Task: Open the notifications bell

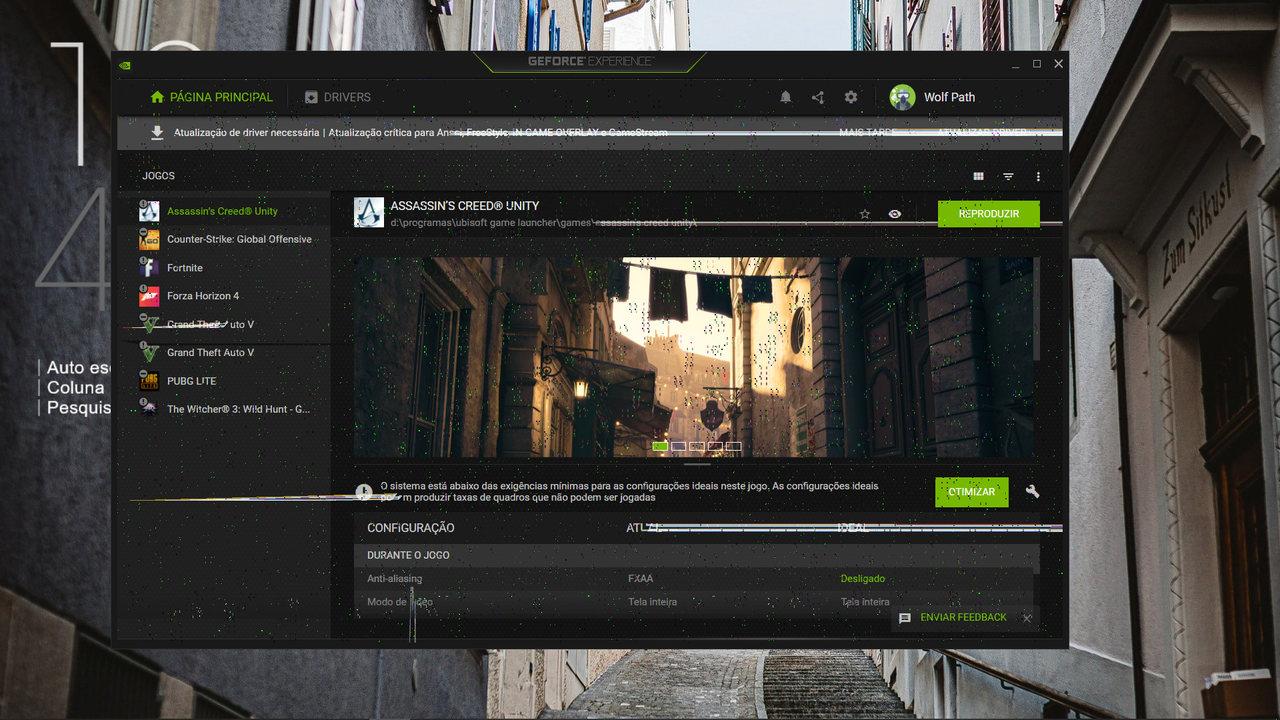Action: tap(785, 97)
